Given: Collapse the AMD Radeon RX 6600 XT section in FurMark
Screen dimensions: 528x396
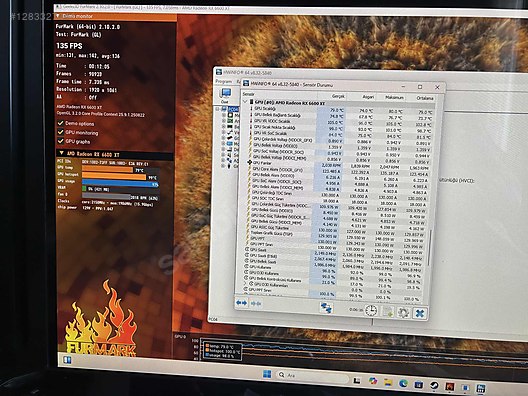Looking at the screenshot, I should click(x=61, y=153).
